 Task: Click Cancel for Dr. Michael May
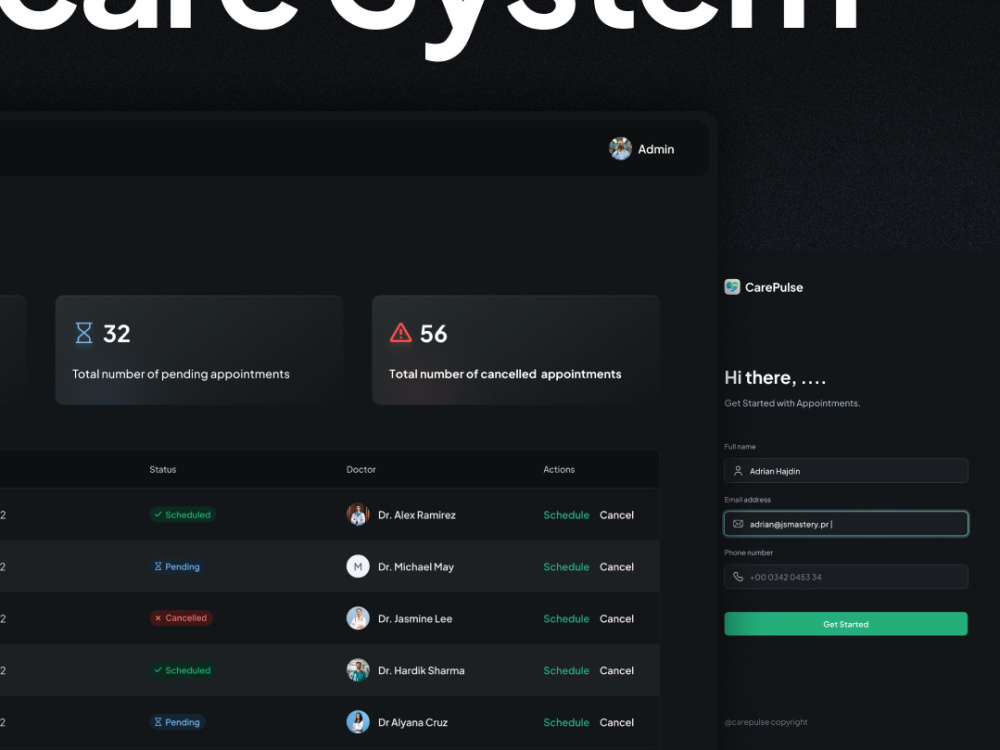click(617, 566)
